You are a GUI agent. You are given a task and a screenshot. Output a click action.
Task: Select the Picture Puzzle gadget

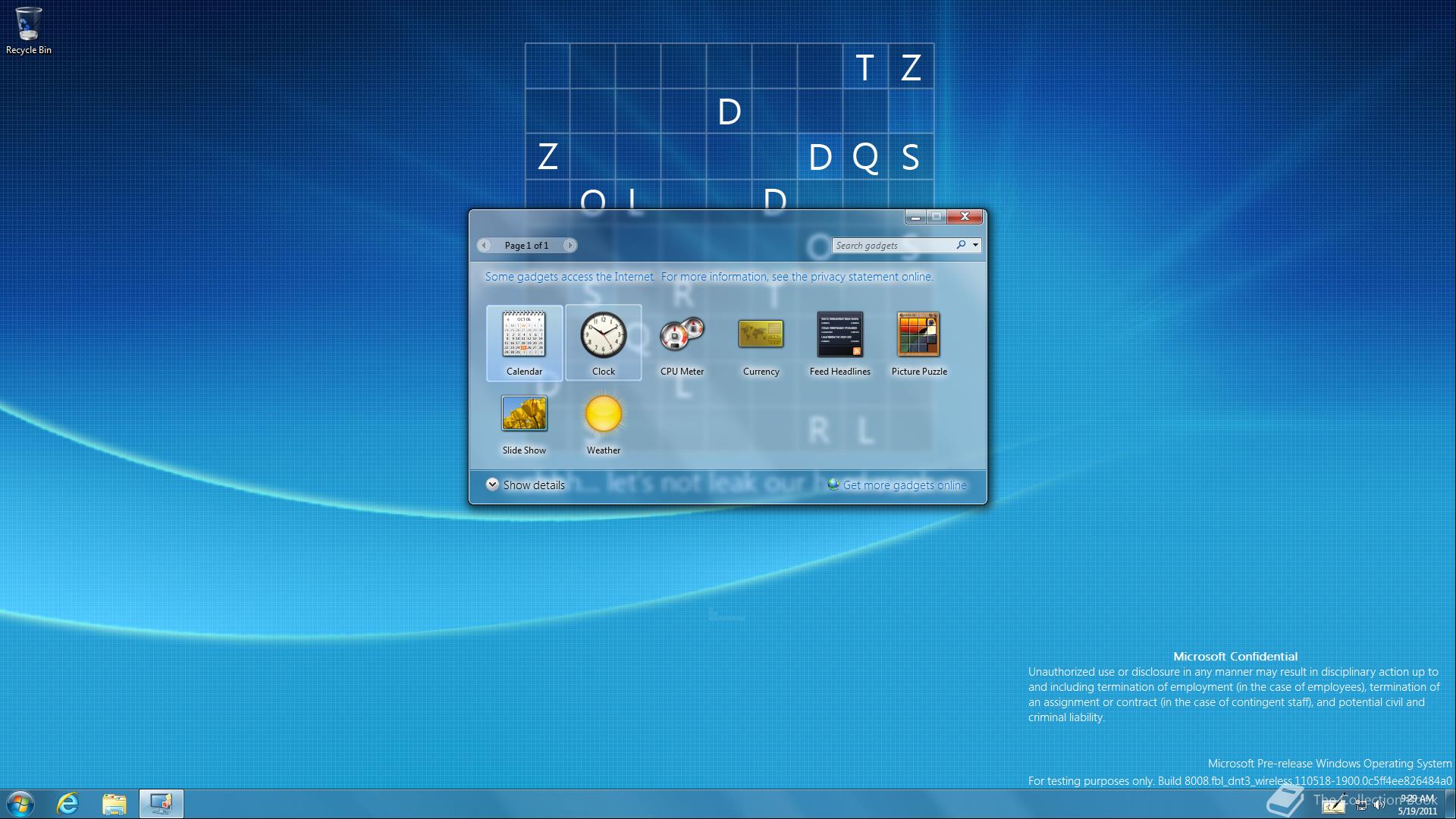[x=918, y=334]
